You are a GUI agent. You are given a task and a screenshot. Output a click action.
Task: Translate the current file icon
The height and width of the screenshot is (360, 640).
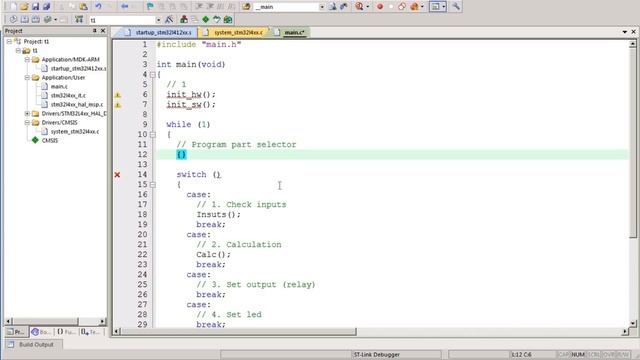13,20
